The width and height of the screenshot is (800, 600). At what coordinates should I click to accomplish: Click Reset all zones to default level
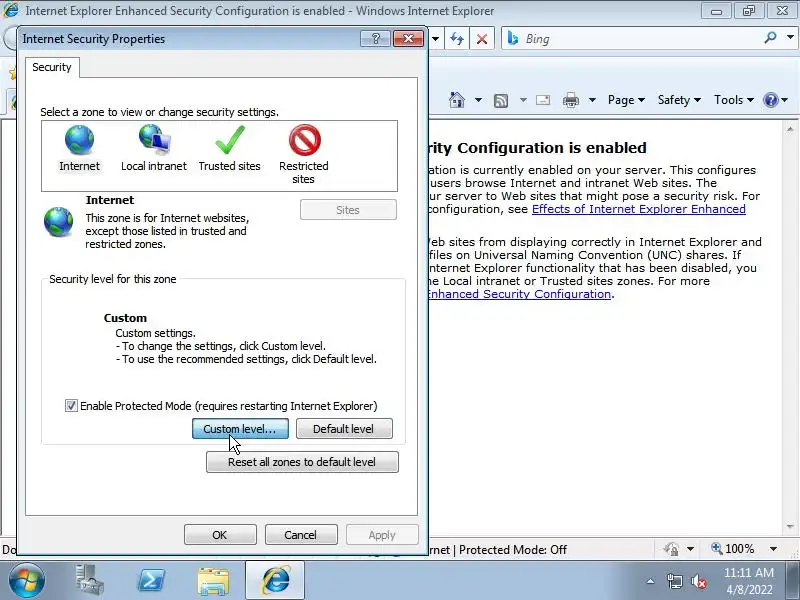tap(302, 462)
